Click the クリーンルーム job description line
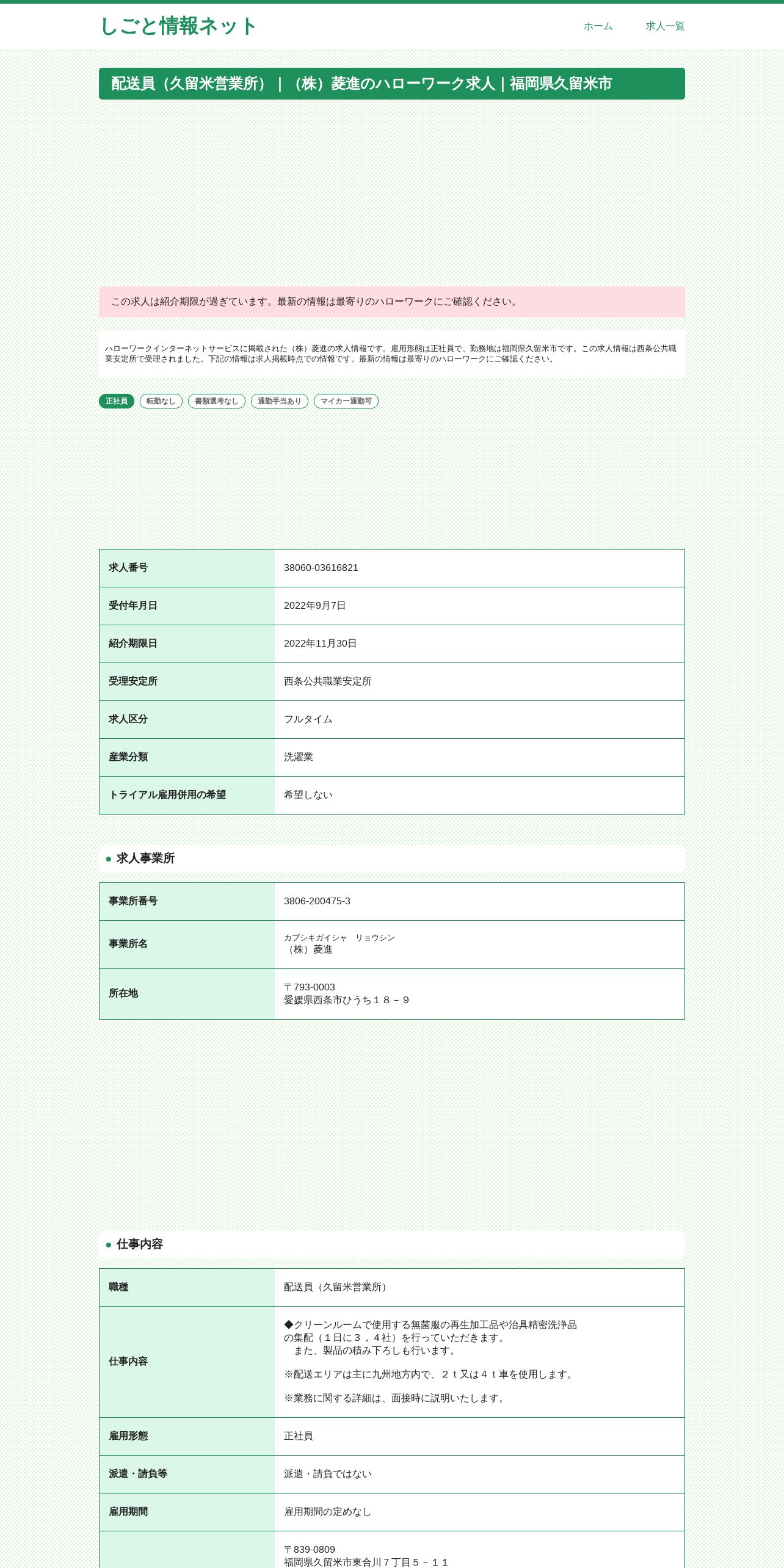Image resolution: width=784 pixels, height=1568 pixels. (430, 1325)
